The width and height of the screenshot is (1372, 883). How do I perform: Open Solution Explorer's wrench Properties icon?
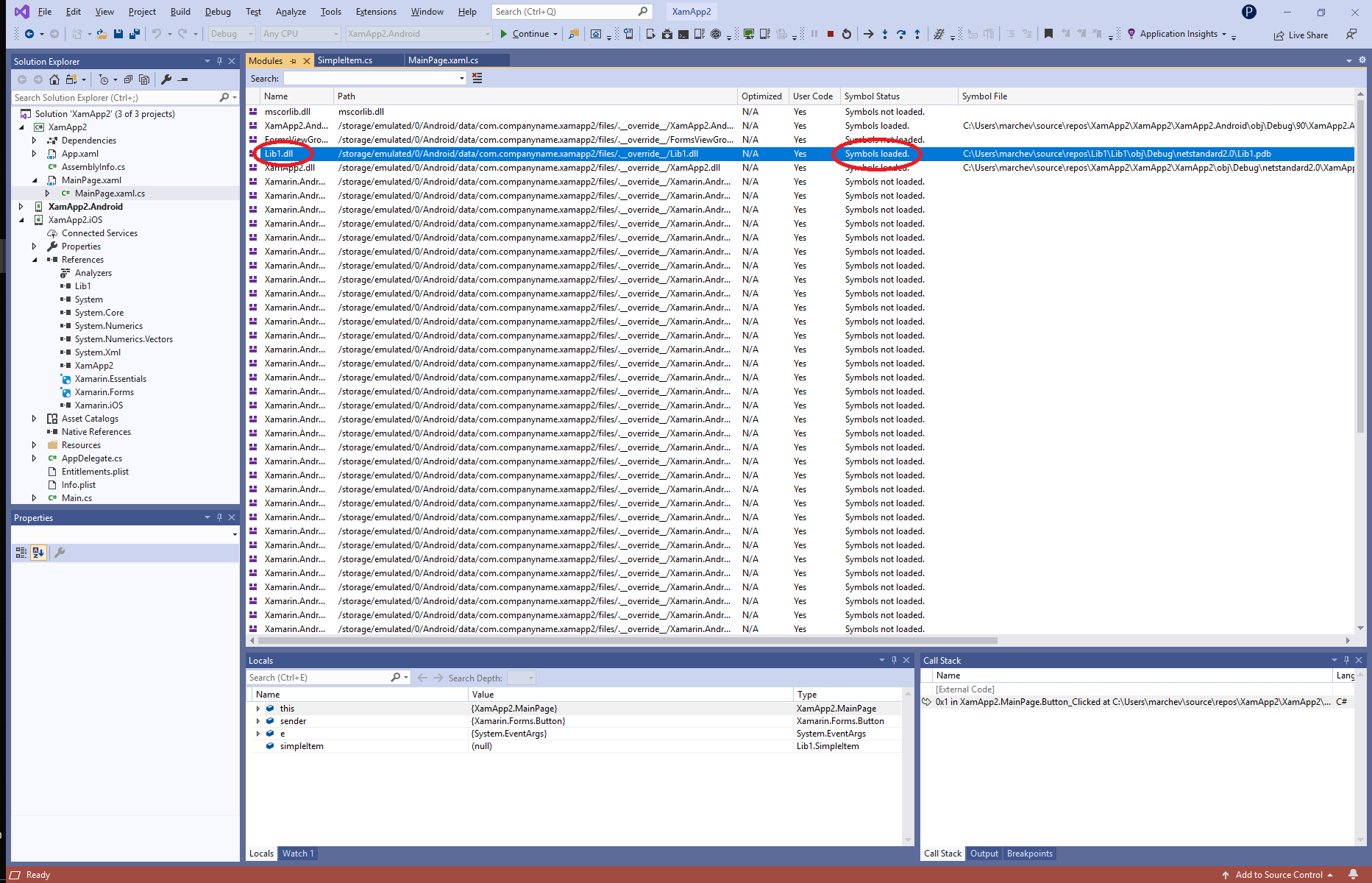[166, 79]
